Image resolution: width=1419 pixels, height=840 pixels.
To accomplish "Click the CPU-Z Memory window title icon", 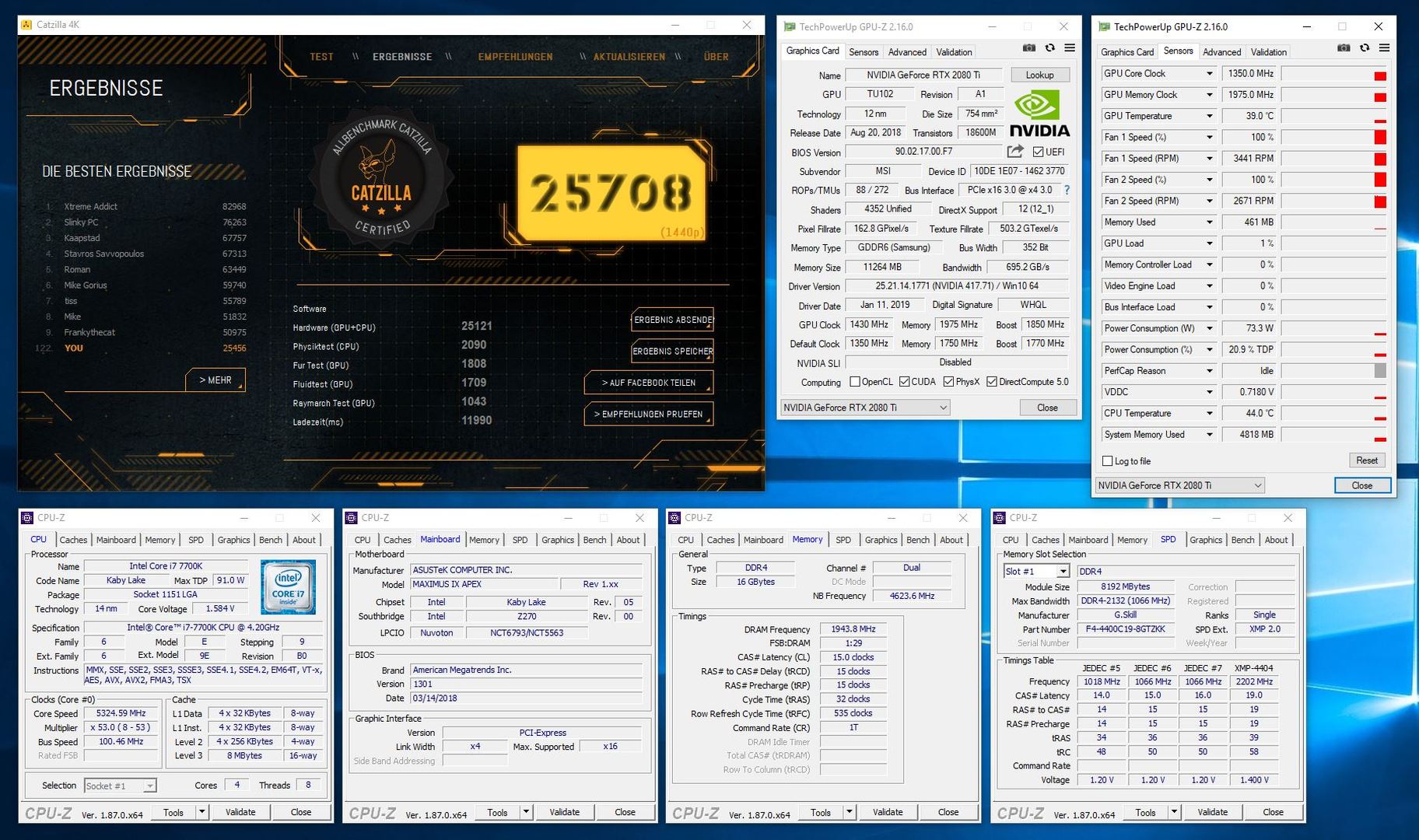I will (675, 517).
